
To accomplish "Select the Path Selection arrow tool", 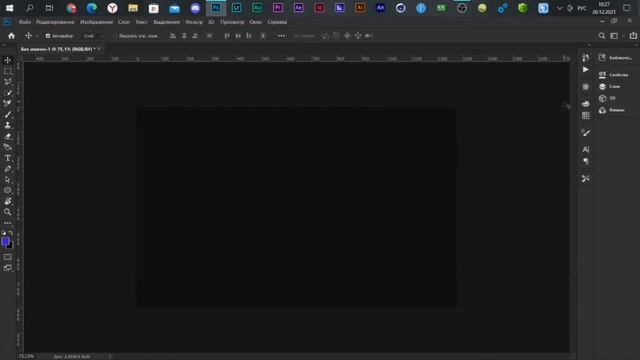I will pos(7,180).
